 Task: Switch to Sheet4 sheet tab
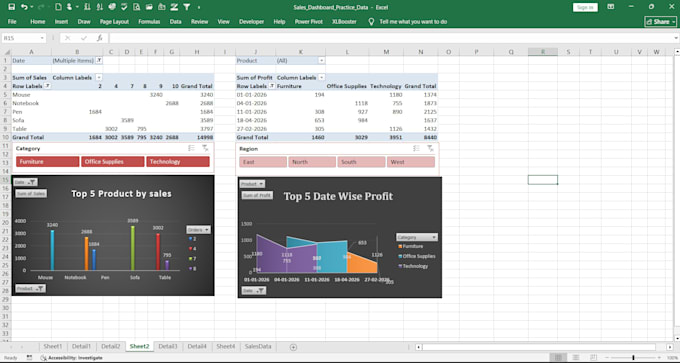(x=226, y=347)
